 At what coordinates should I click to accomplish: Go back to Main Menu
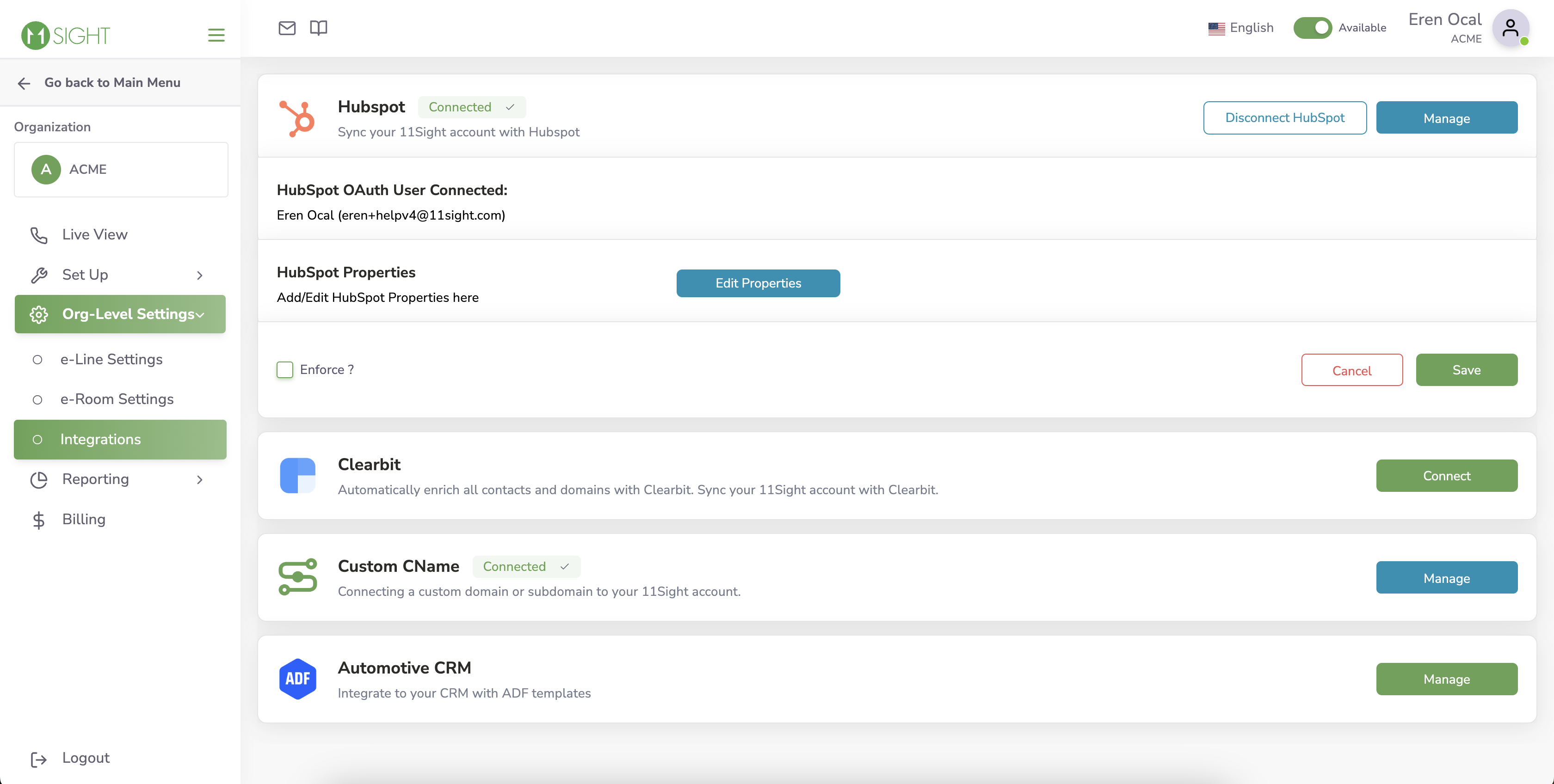pos(112,83)
